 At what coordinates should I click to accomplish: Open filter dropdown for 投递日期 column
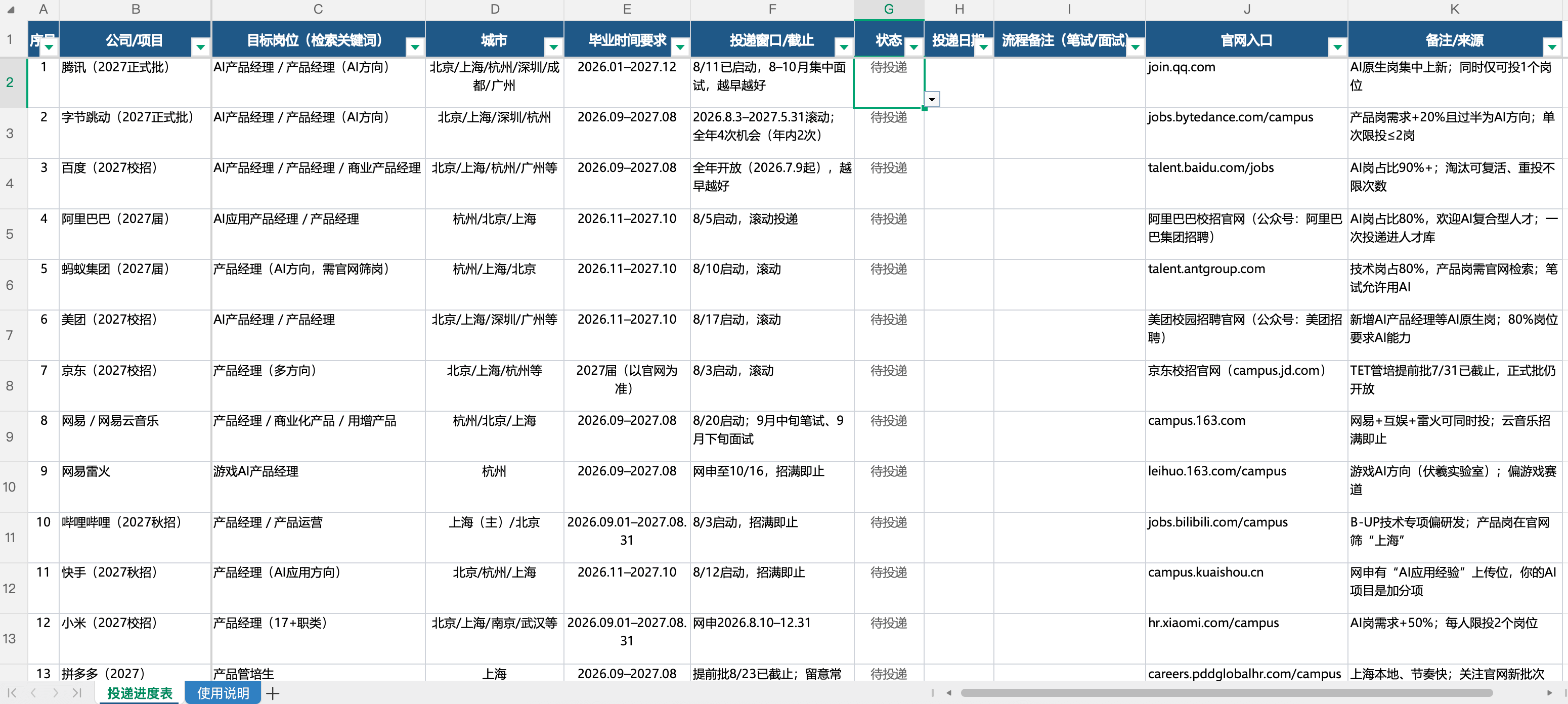pyautogui.click(x=984, y=47)
